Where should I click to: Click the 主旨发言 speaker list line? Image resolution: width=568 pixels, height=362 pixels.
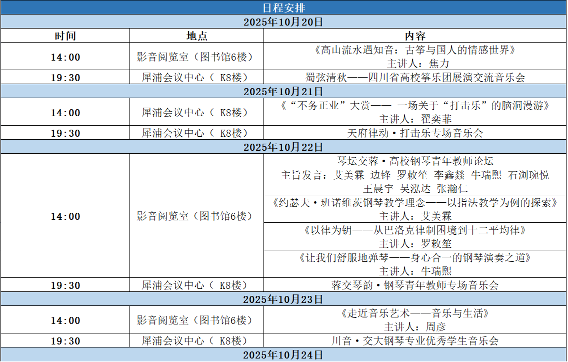pyautogui.click(x=415, y=175)
